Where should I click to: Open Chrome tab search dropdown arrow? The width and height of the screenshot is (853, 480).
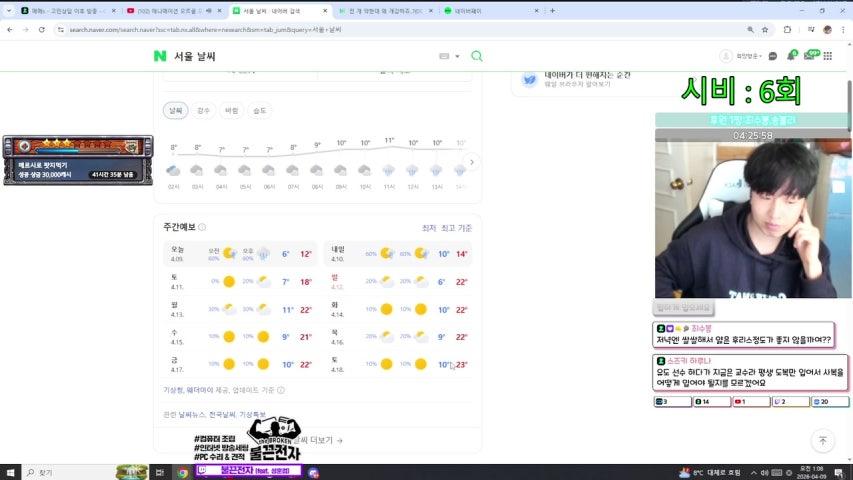8,10
